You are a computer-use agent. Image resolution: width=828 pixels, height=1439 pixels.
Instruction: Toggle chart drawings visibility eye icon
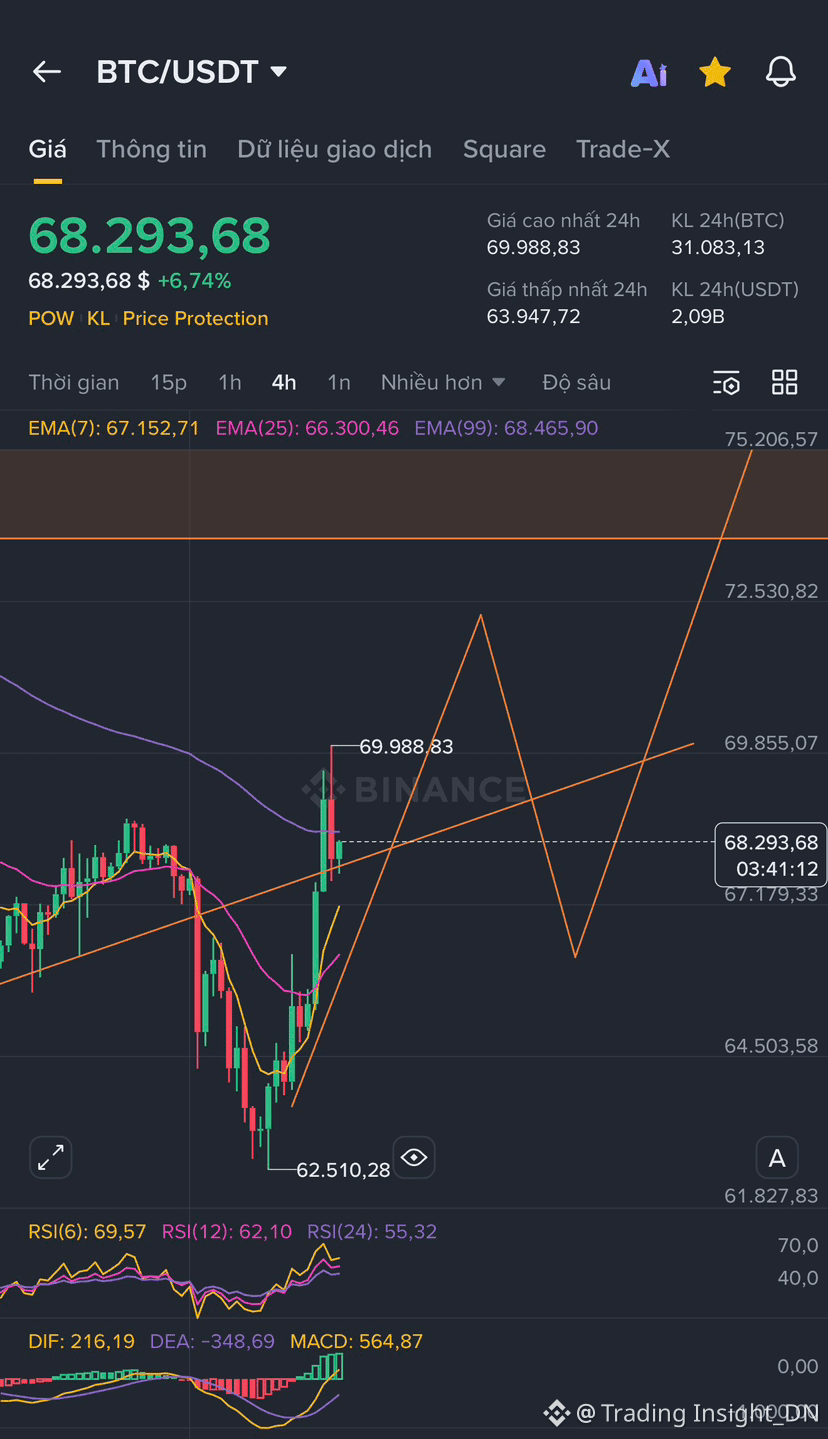(x=414, y=1158)
